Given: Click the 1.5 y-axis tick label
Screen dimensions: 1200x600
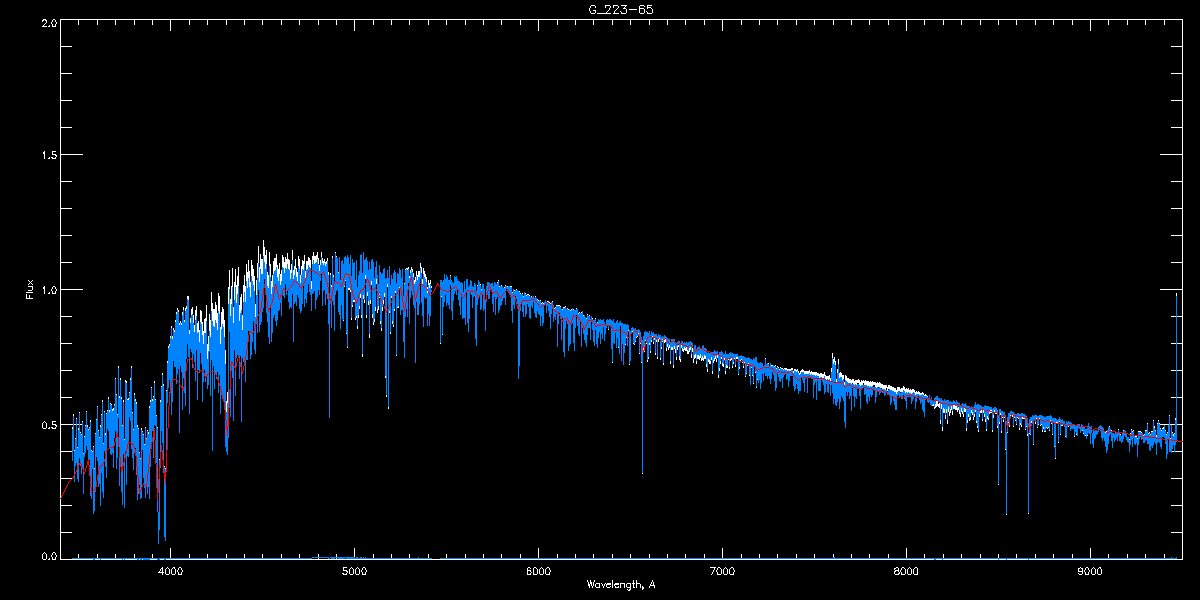Looking at the screenshot, I should tap(48, 156).
